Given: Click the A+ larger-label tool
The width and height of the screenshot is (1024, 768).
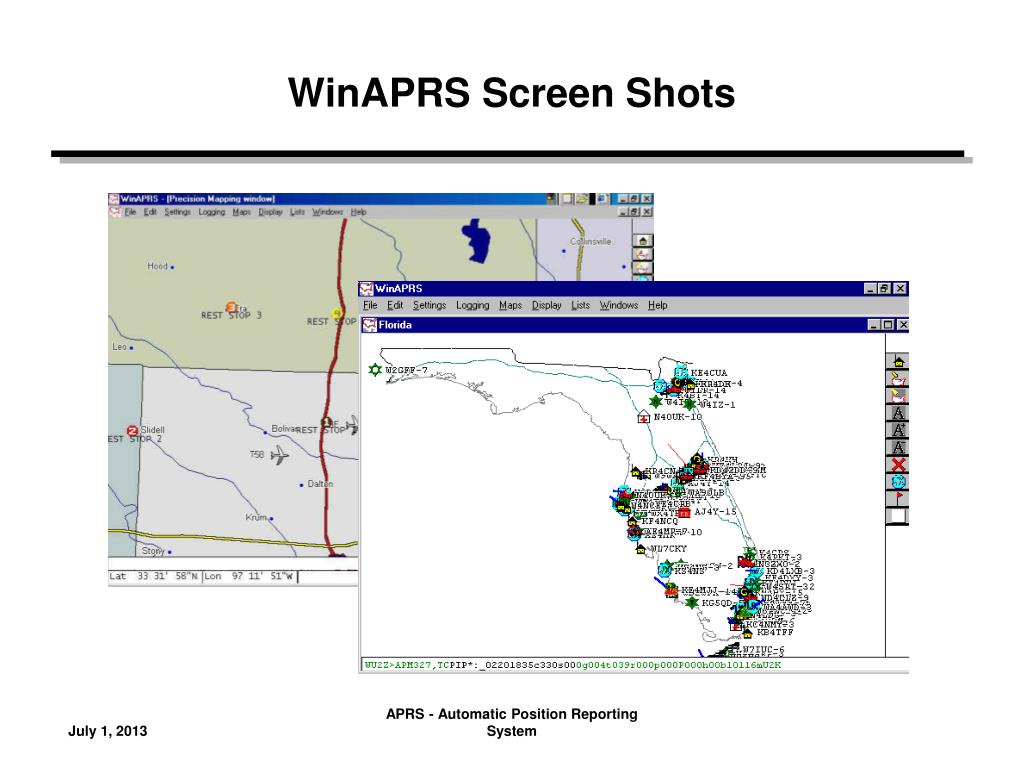Looking at the screenshot, I should 899,430.
